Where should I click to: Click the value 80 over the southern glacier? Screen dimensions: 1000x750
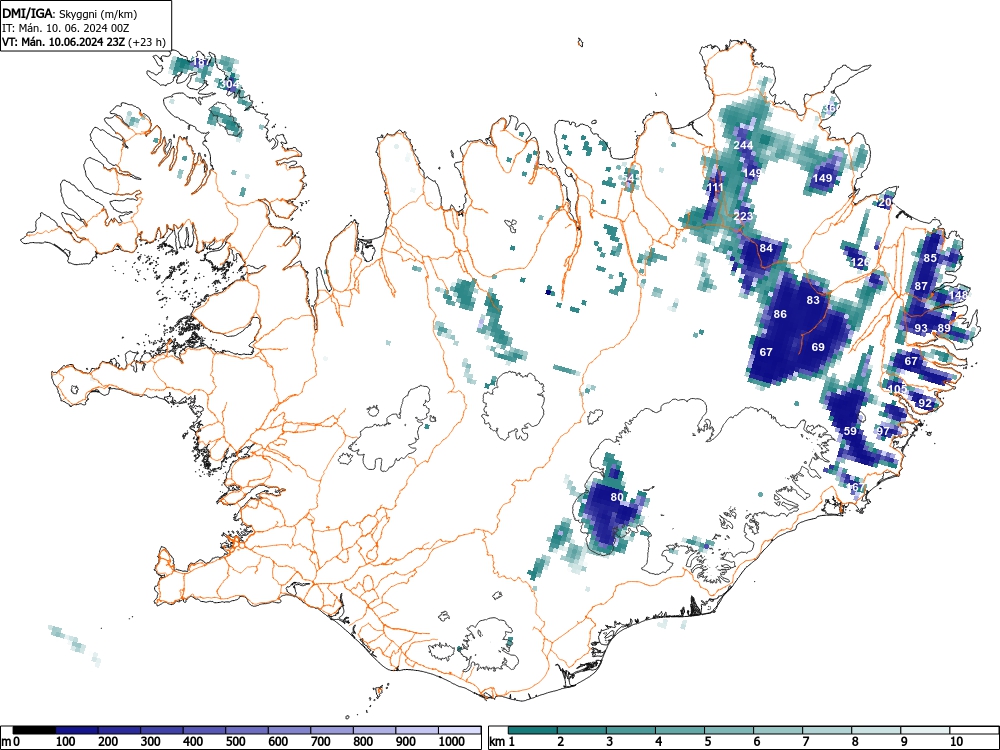(x=617, y=497)
